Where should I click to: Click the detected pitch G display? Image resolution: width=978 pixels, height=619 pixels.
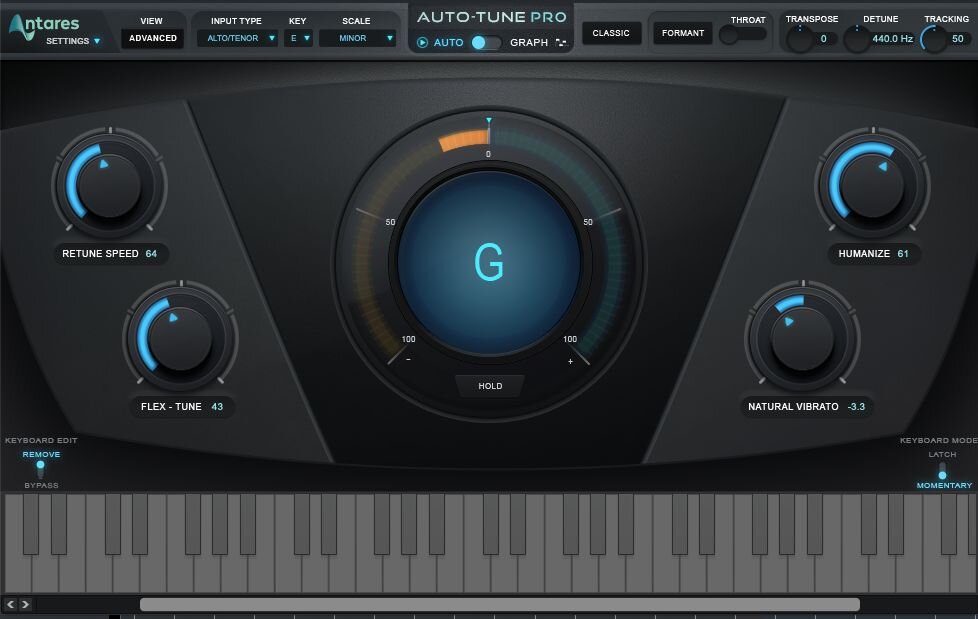click(489, 262)
